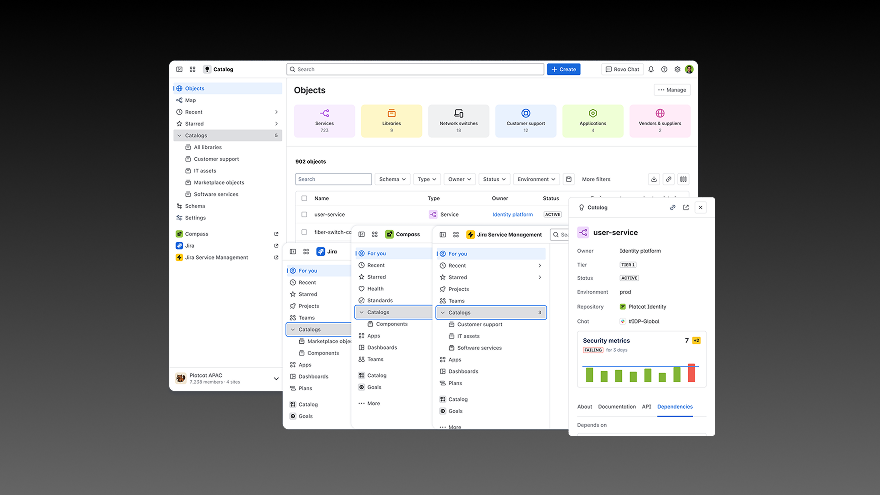880x495 pixels.
Task: Open the notifications bell icon
Action: [x=651, y=69]
